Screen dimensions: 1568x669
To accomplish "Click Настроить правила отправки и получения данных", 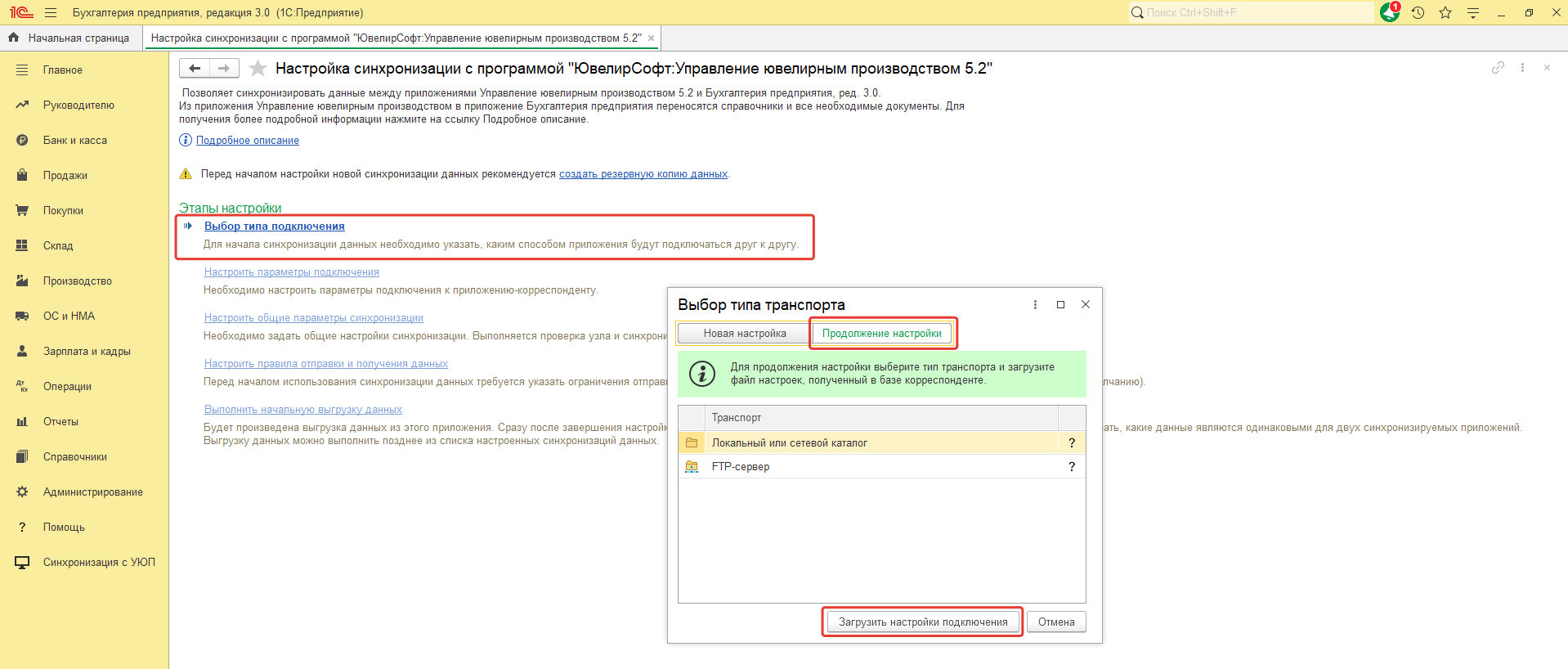I will (x=326, y=363).
